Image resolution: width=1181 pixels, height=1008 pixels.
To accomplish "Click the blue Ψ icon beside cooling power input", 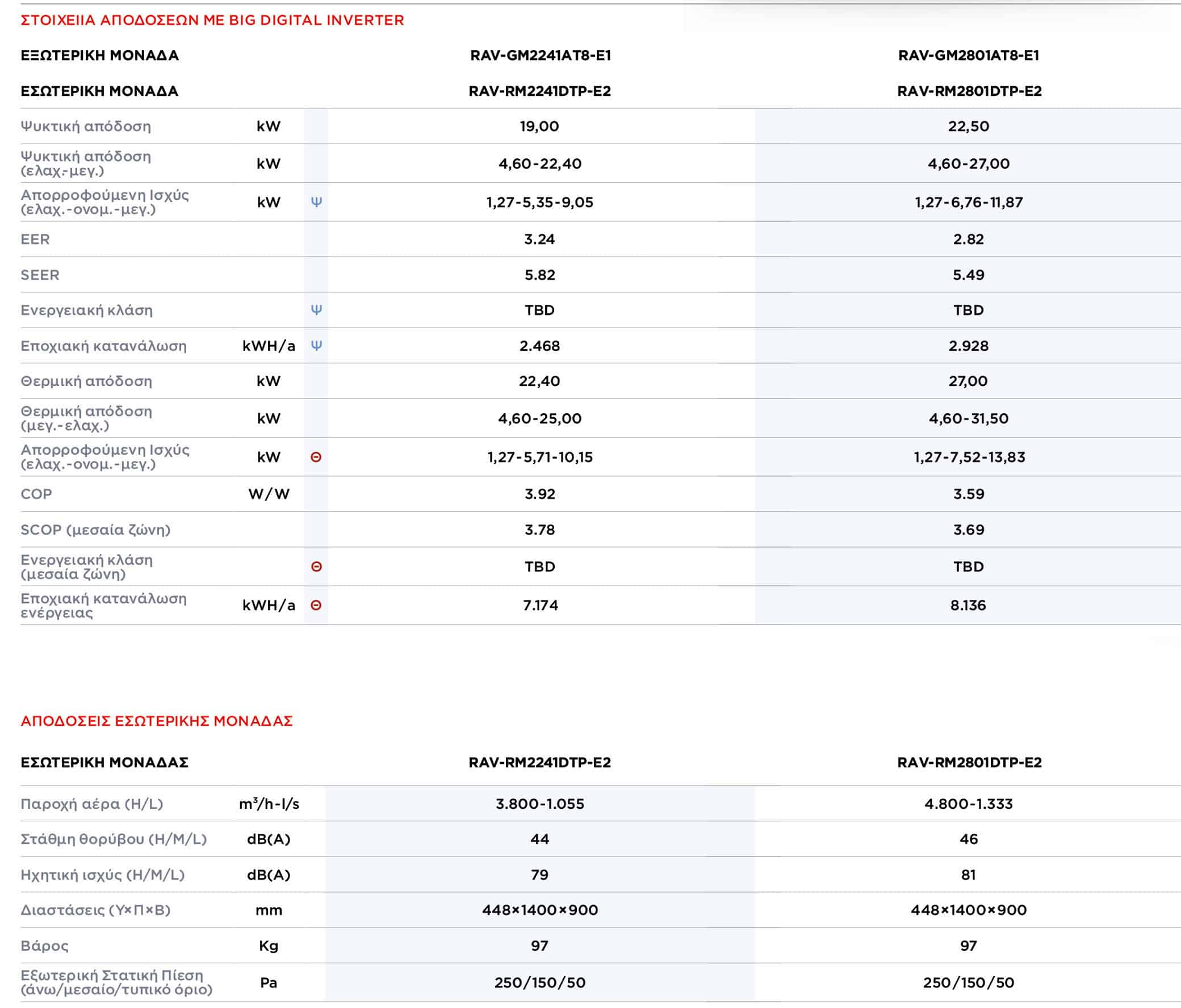I will click(316, 201).
